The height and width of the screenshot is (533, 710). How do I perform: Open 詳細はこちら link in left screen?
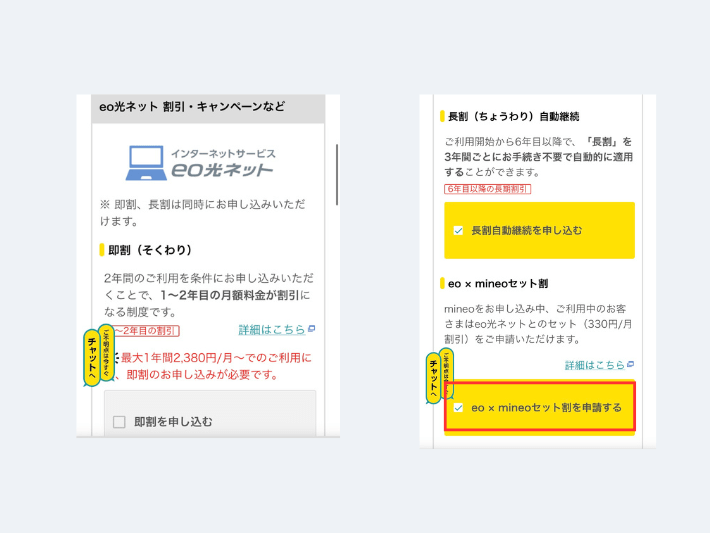click(x=272, y=330)
